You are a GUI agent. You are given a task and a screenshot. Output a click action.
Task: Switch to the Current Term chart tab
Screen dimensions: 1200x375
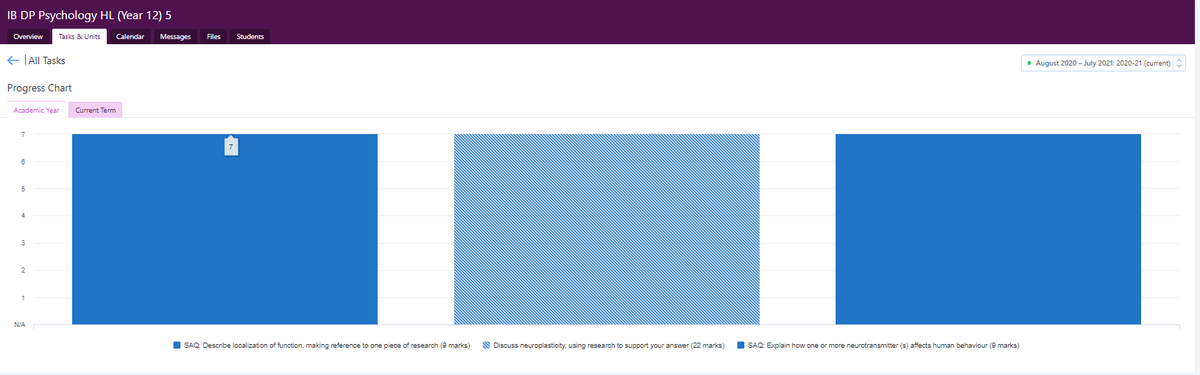tap(94, 110)
